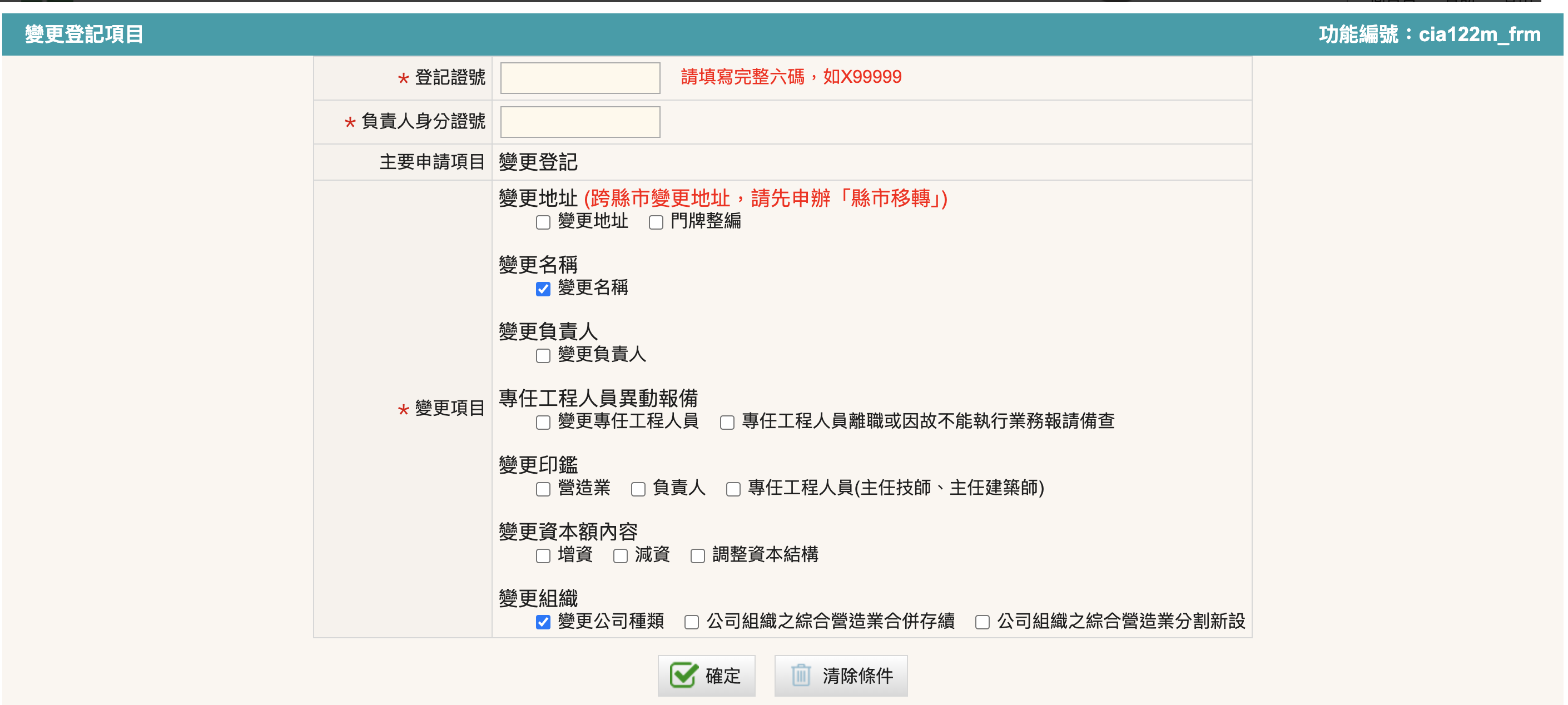Click the 確定 confirm button

[x=706, y=675]
